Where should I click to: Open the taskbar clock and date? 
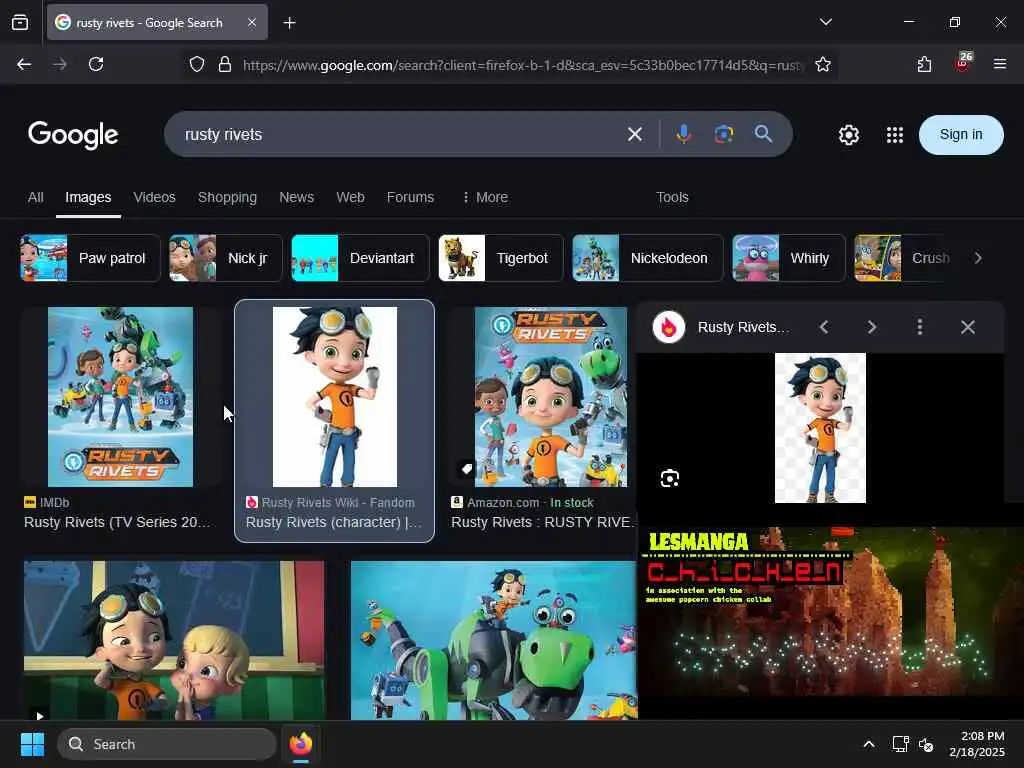977,744
